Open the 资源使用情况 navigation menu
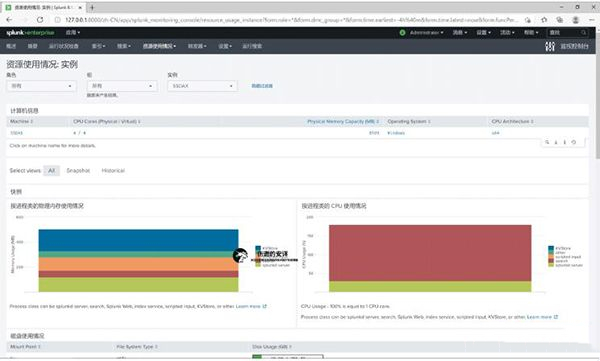 tap(160, 46)
